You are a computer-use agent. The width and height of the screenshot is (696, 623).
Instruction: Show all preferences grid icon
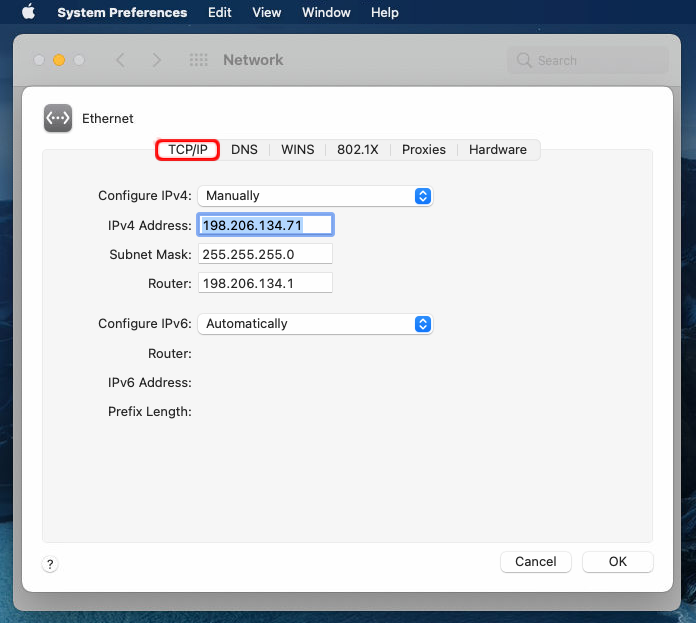(198, 60)
